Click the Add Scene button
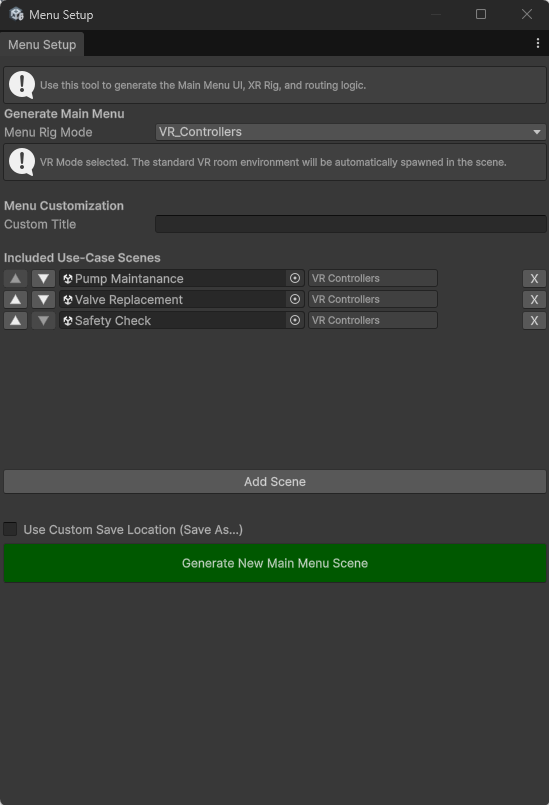The height and width of the screenshot is (805, 549). (x=275, y=482)
